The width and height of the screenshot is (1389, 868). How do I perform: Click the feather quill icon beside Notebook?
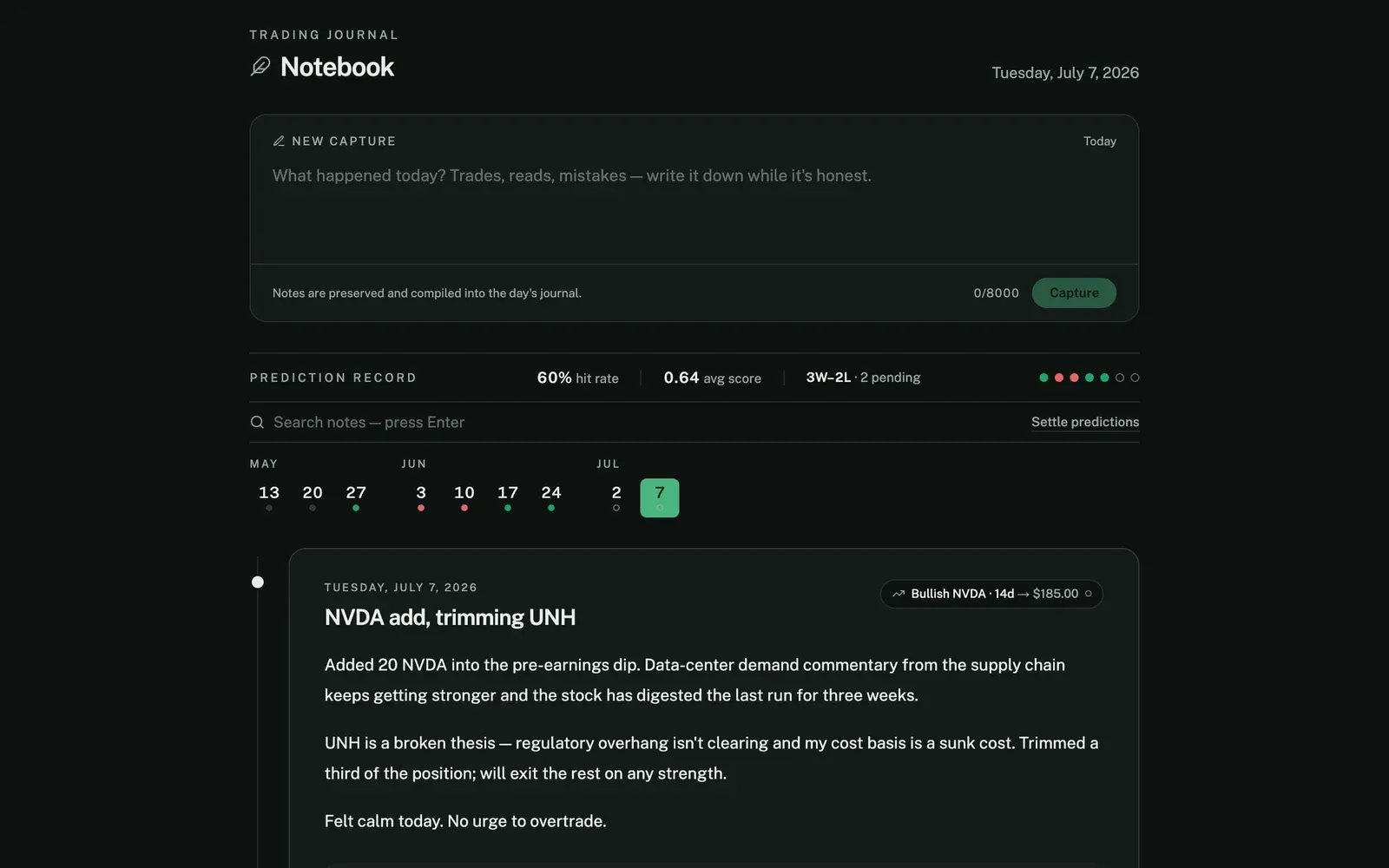[260, 67]
